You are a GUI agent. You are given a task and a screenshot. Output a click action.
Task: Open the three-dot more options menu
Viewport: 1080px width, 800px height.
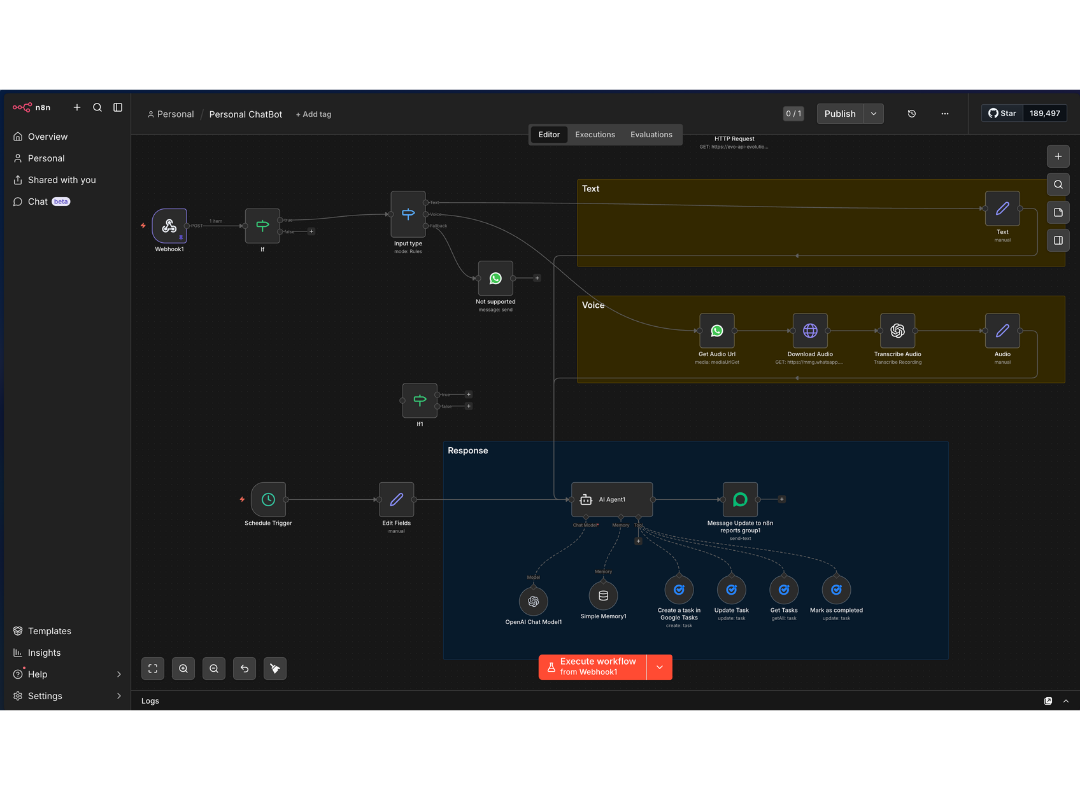tap(944, 114)
